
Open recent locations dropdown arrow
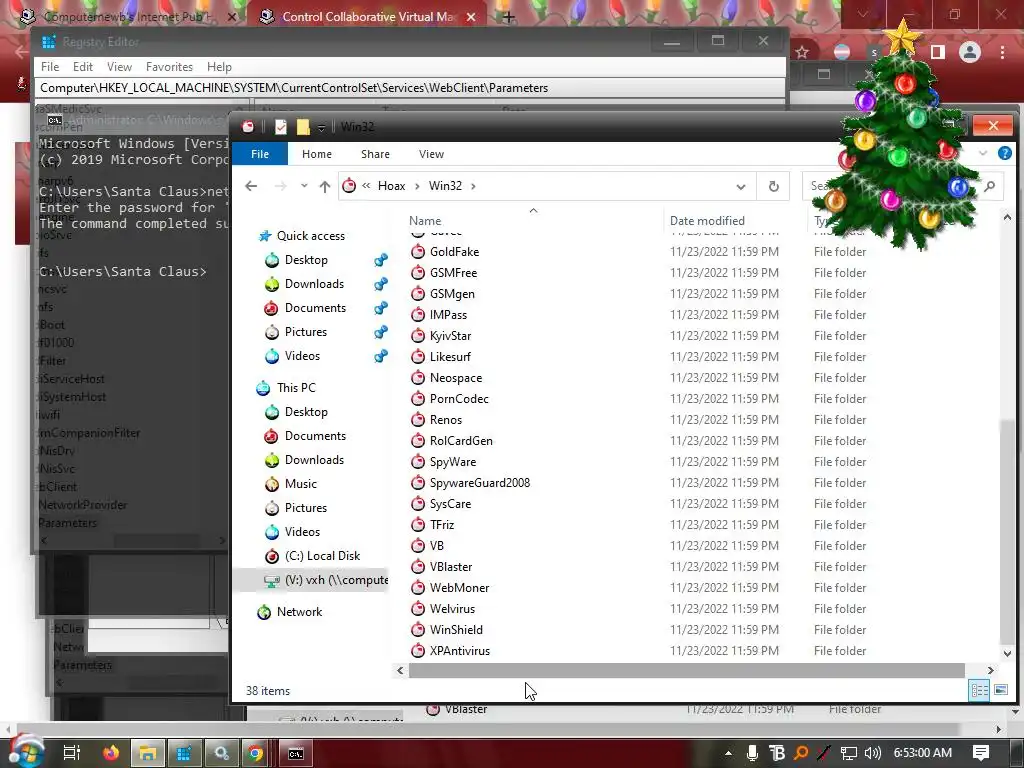tap(304, 186)
